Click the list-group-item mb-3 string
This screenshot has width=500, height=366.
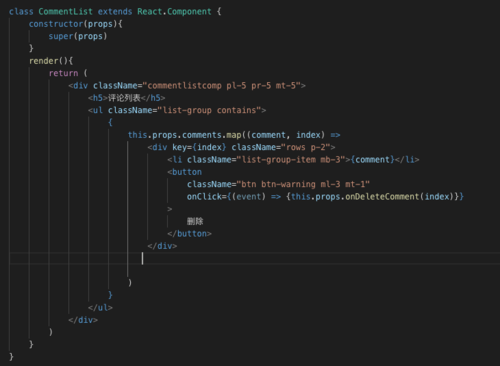(x=291, y=160)
